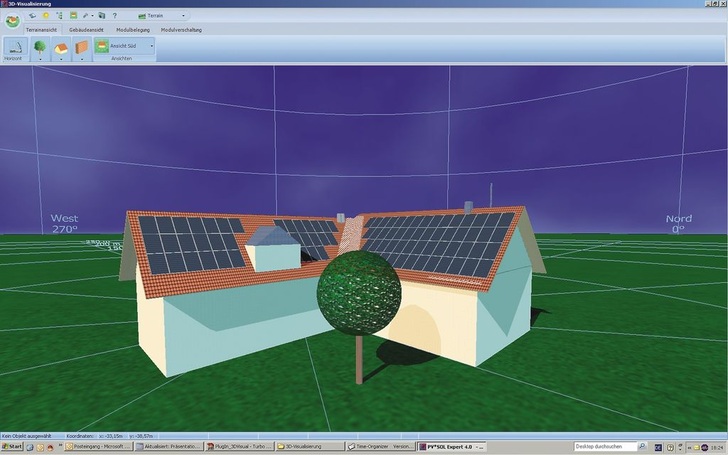Click 'Kein Objekt ausgewählt' in status bar

(x=26, y=436)
